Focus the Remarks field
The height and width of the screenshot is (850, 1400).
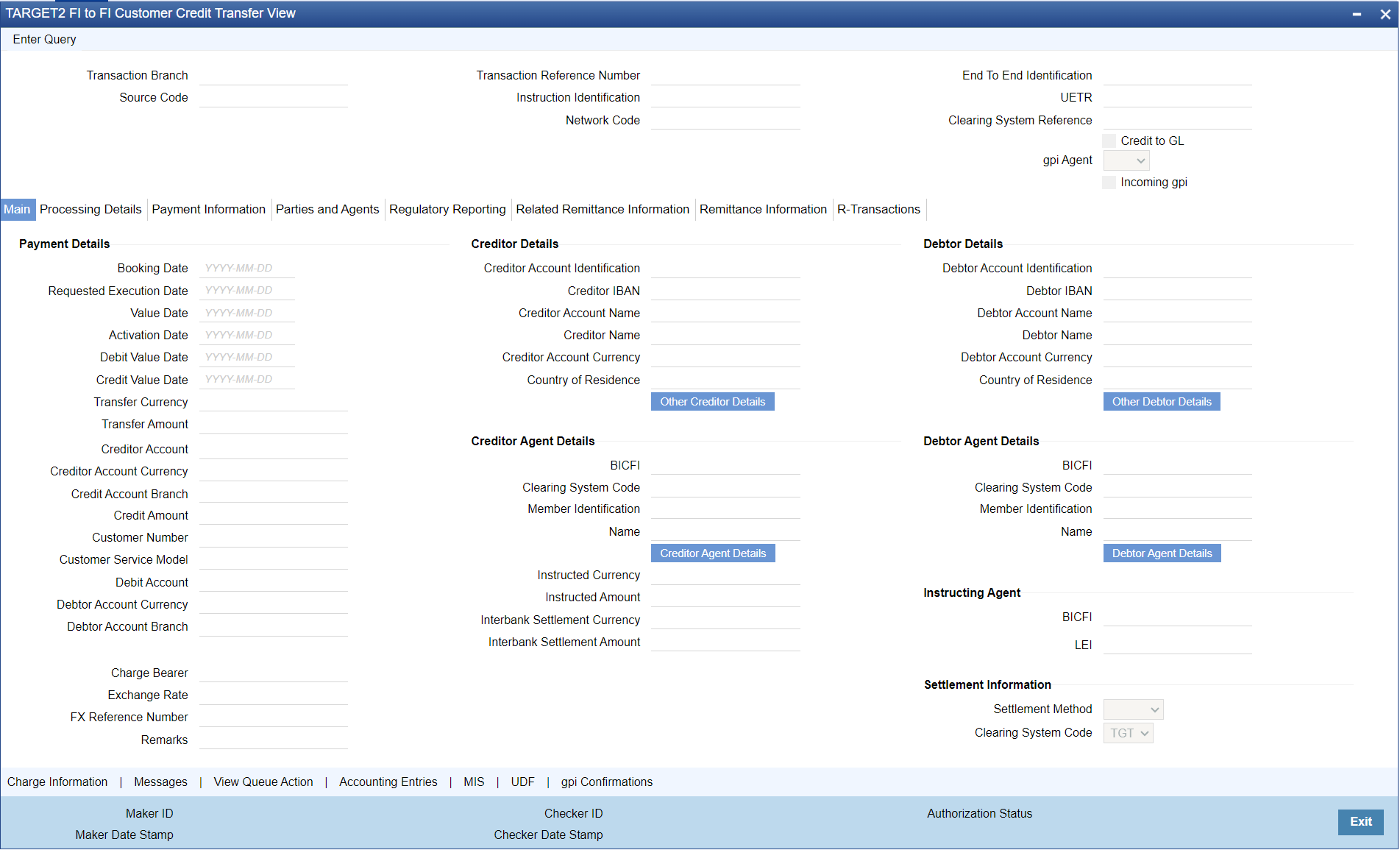[274, 740]
